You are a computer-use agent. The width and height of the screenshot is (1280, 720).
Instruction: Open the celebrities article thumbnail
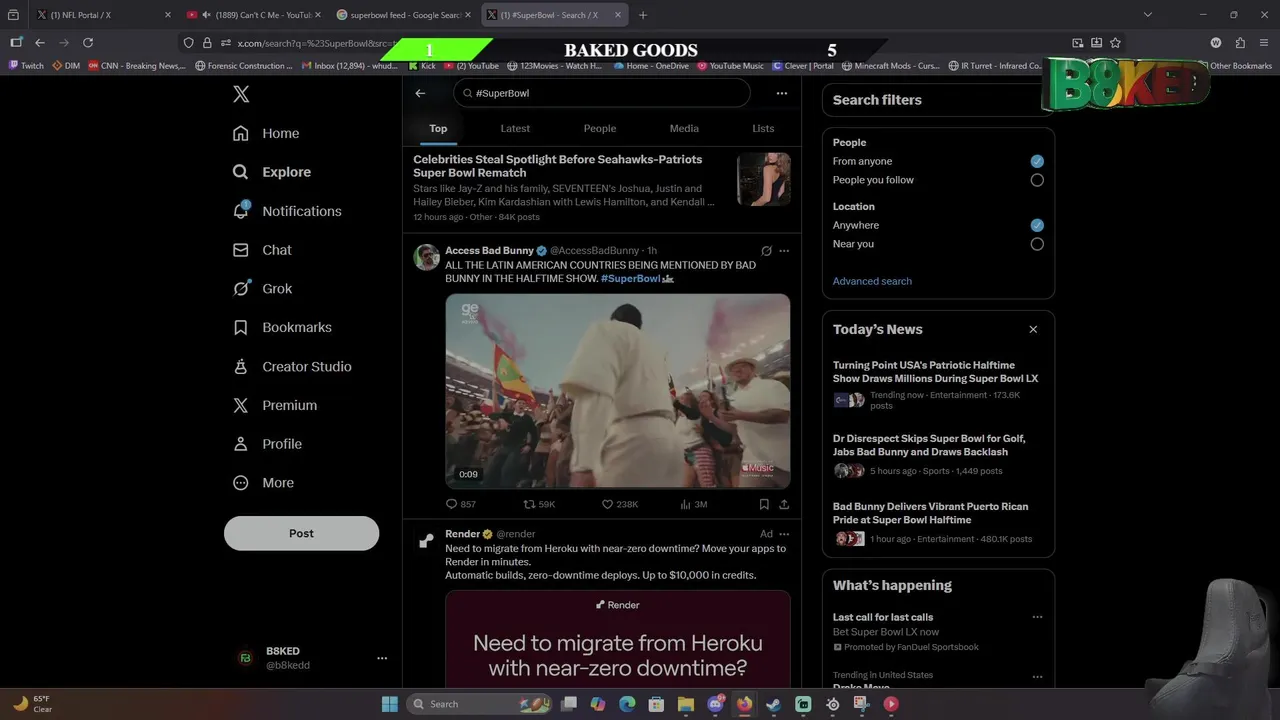pyautogui.click(x=764, y=179)
